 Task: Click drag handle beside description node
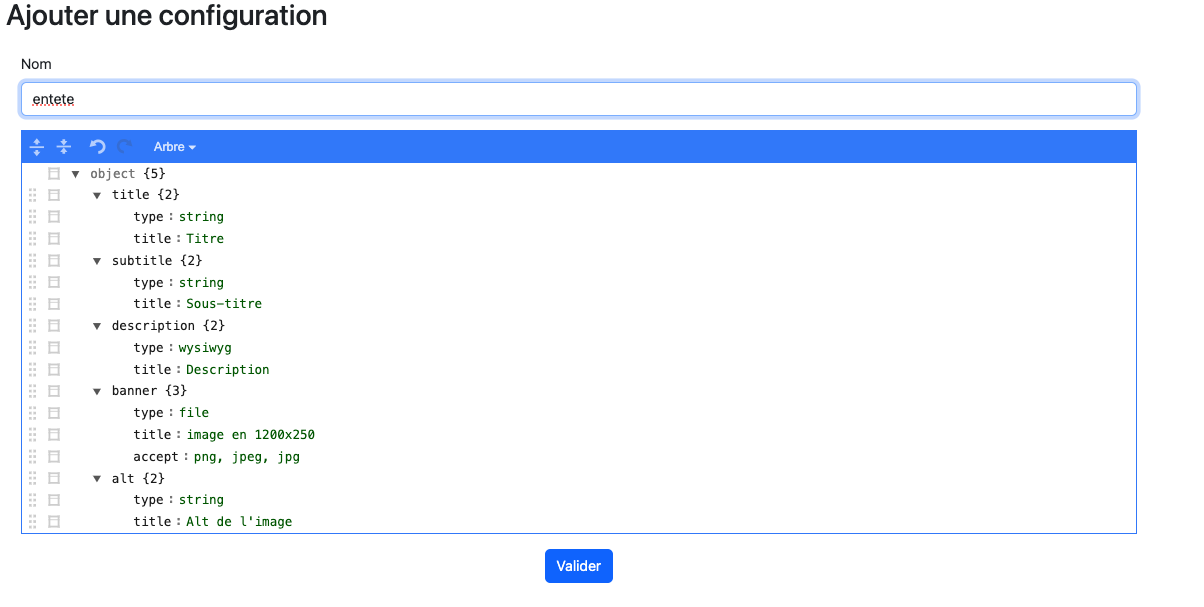coord(33,326)
